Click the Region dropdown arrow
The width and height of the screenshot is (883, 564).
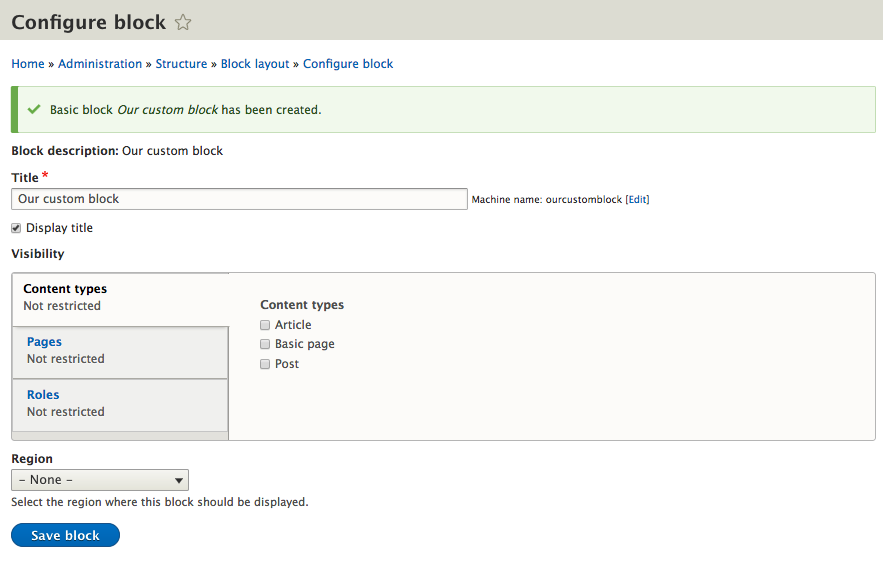tap(179, 480)
